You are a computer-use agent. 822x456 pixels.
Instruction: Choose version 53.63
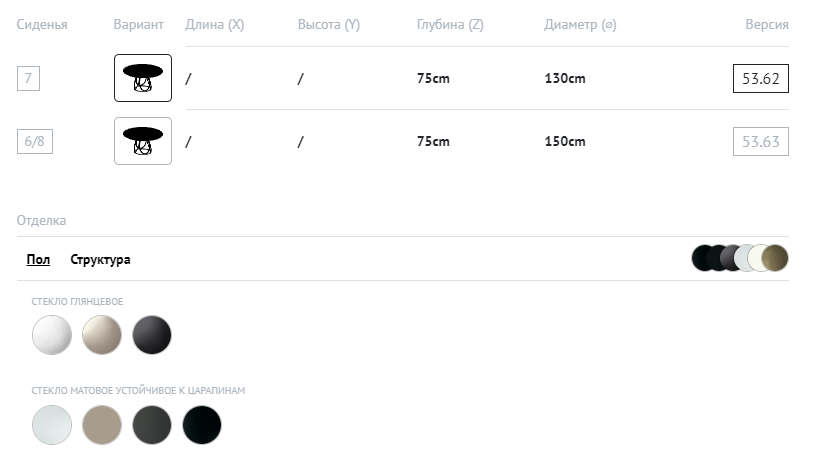tap(760, 141)
